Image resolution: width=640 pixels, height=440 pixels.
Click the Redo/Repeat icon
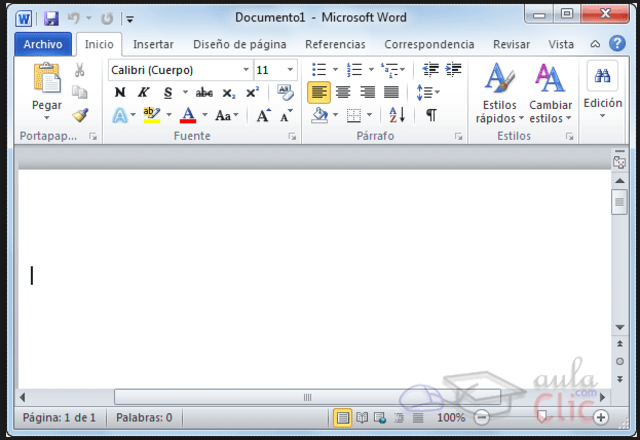click(x=107, y=18)
